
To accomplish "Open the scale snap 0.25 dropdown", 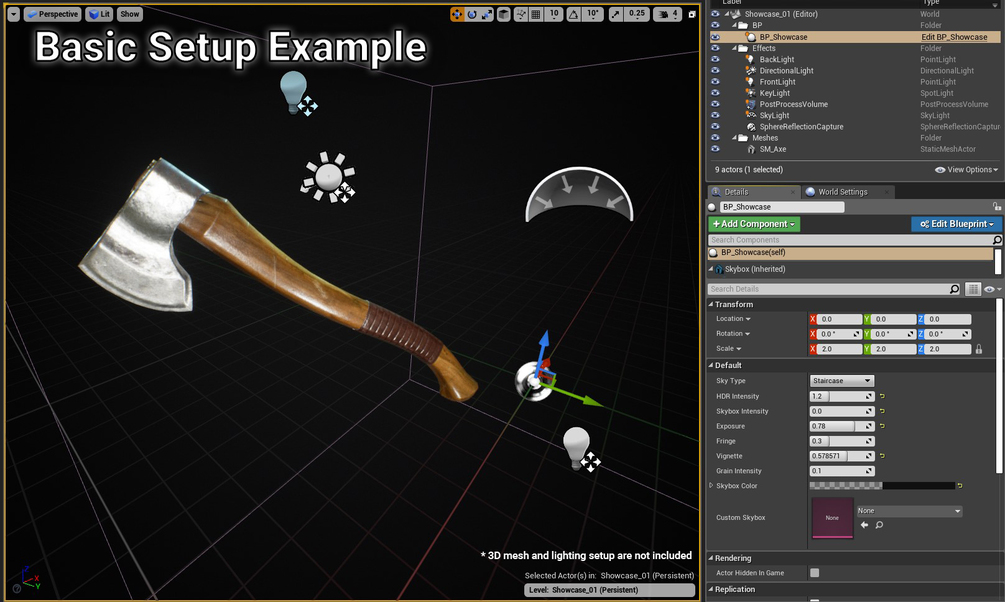I will [636, 14].
